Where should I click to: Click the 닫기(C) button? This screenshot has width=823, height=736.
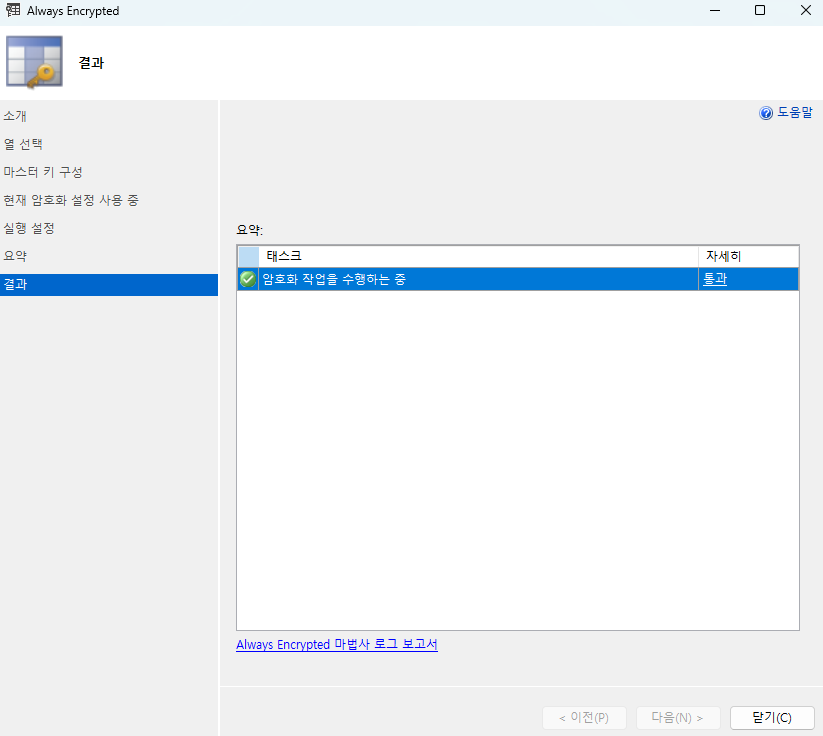(772, 718)
